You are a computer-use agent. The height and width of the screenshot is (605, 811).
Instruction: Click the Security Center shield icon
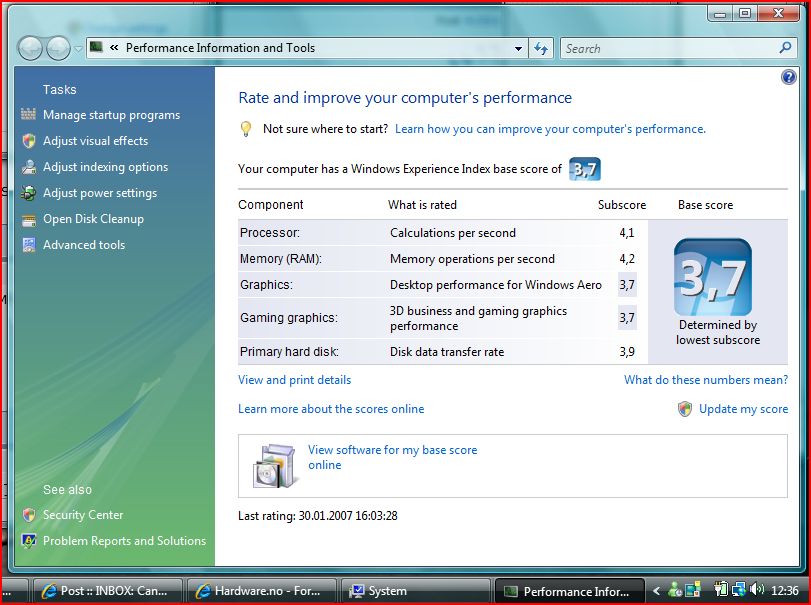pos(29,515)
